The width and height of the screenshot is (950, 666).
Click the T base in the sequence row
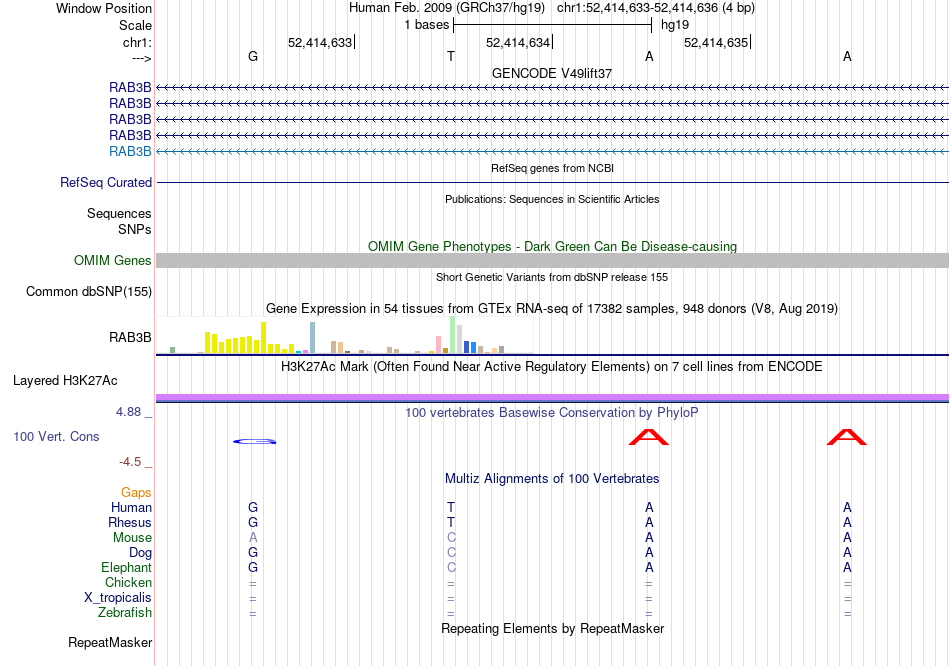click(x=451, y=56)
